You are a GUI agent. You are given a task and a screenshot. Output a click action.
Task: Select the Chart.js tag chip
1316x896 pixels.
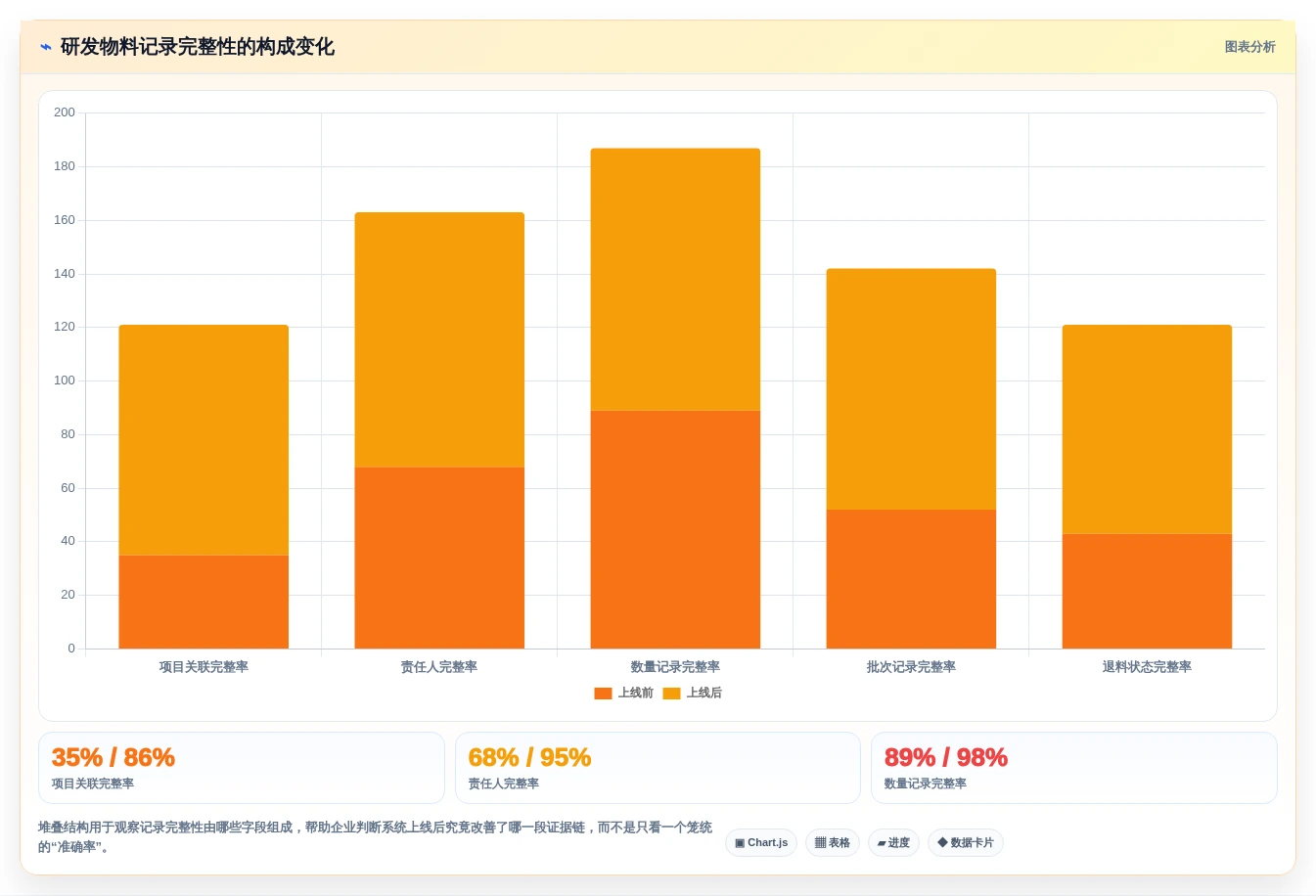click(761, 843)
